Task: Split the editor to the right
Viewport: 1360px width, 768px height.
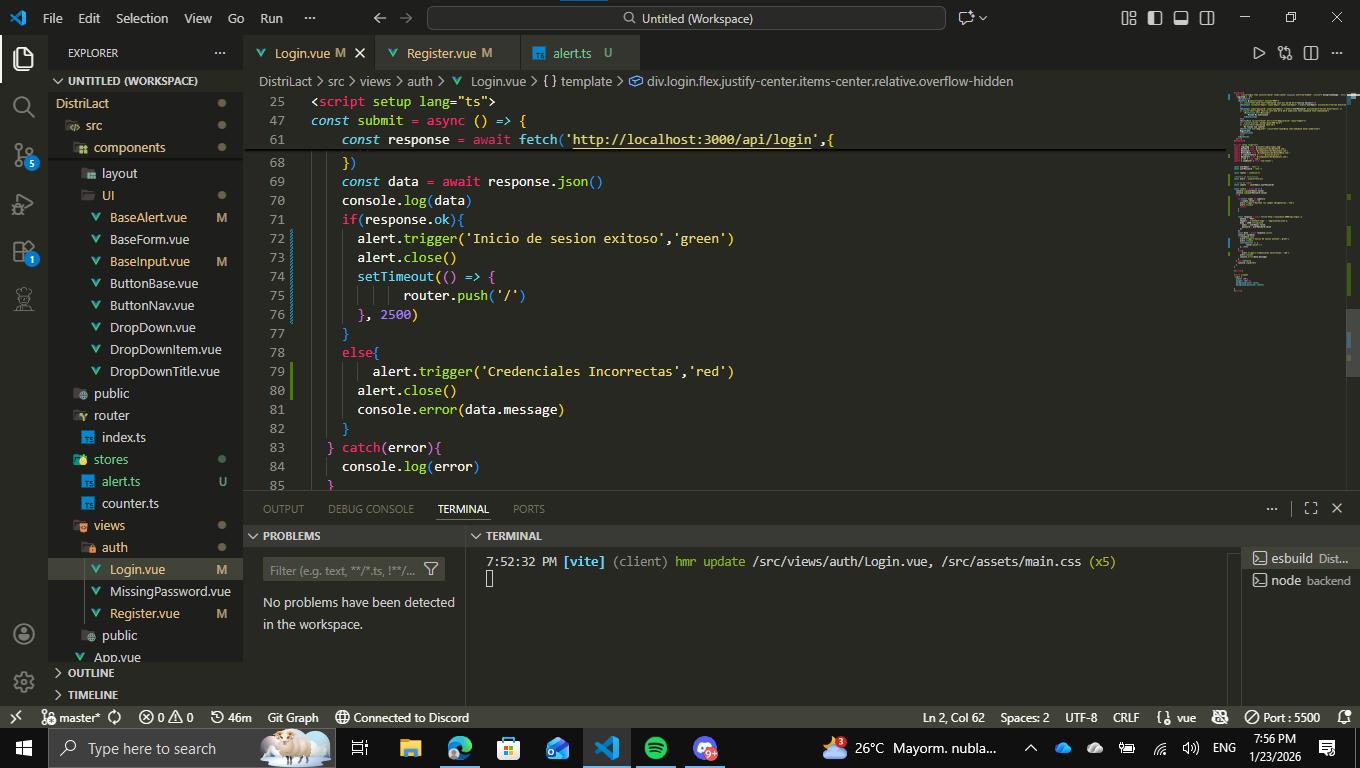Action: point(1310,53)
